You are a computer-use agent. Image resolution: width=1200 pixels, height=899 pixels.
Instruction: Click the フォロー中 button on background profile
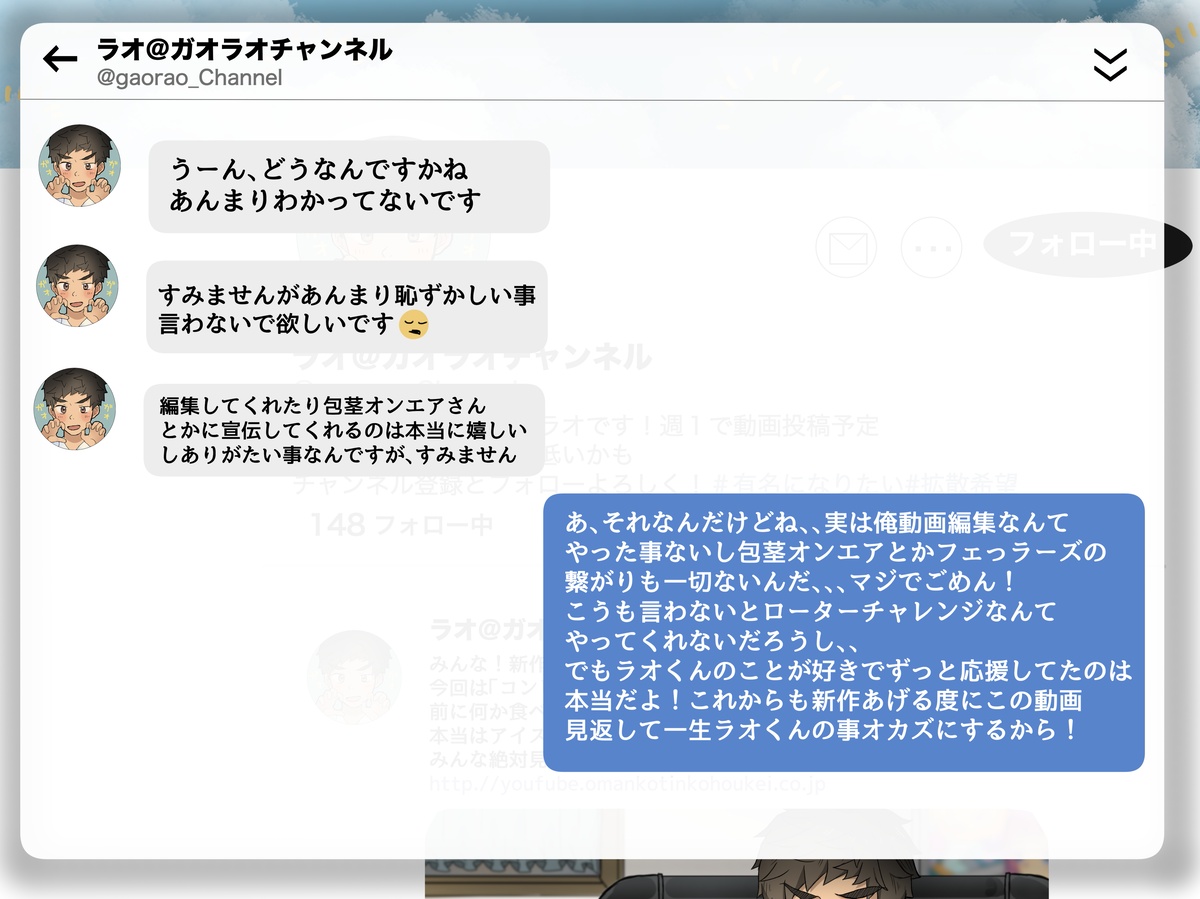tap(1089, 244)
